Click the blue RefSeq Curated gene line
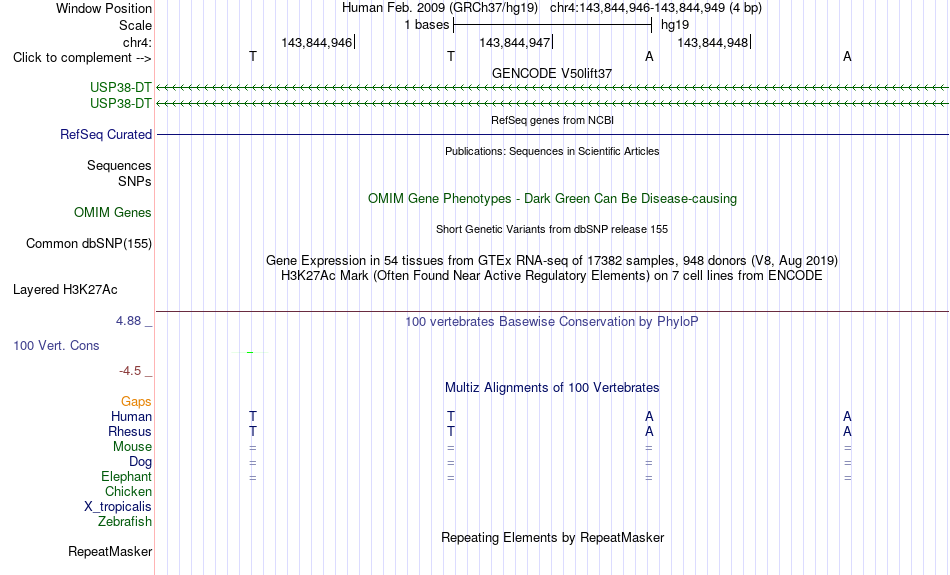950x575 pixels. coord(553,135)
